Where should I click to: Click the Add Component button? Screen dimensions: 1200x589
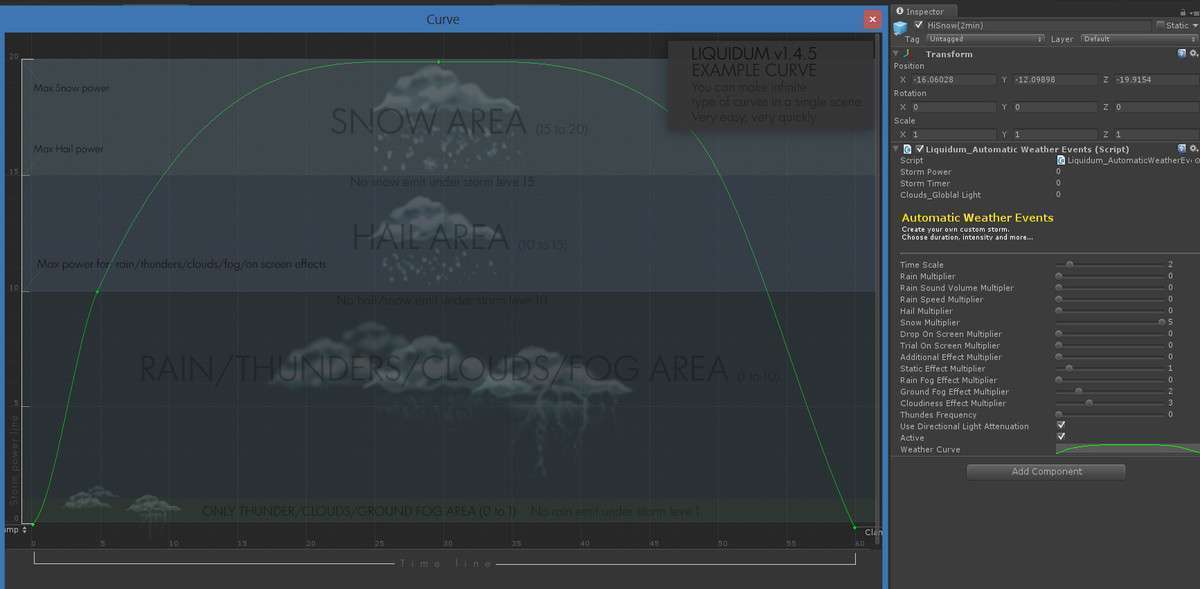[1046, 471]
